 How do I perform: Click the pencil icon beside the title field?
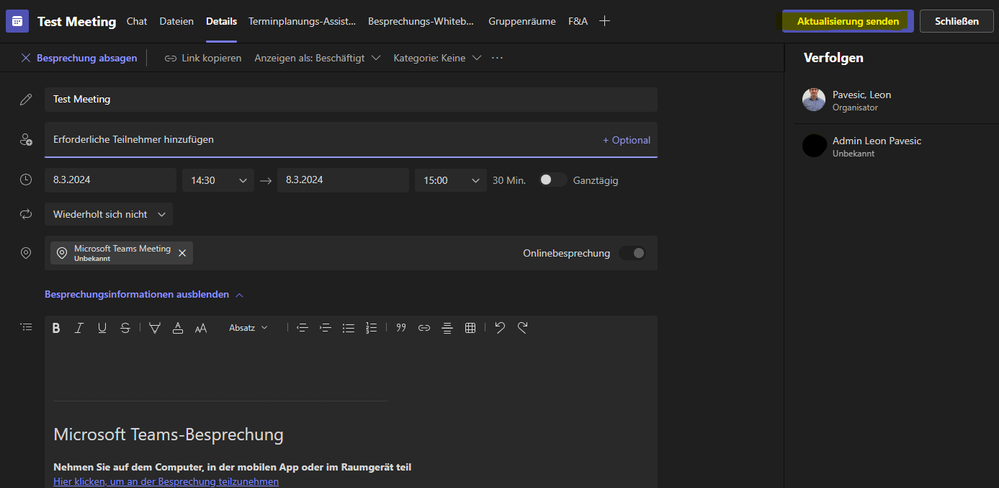click(25, 99)
